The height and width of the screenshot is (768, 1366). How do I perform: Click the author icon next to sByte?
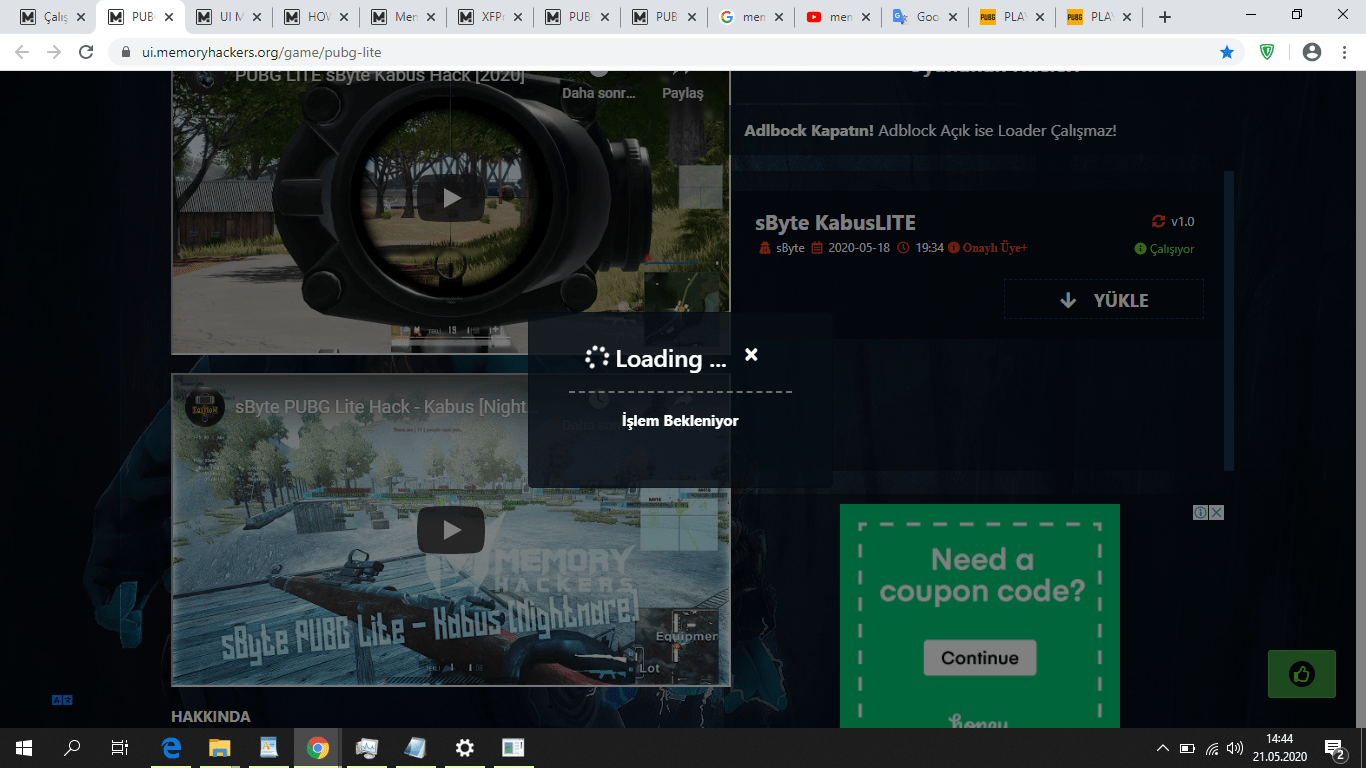765,248
